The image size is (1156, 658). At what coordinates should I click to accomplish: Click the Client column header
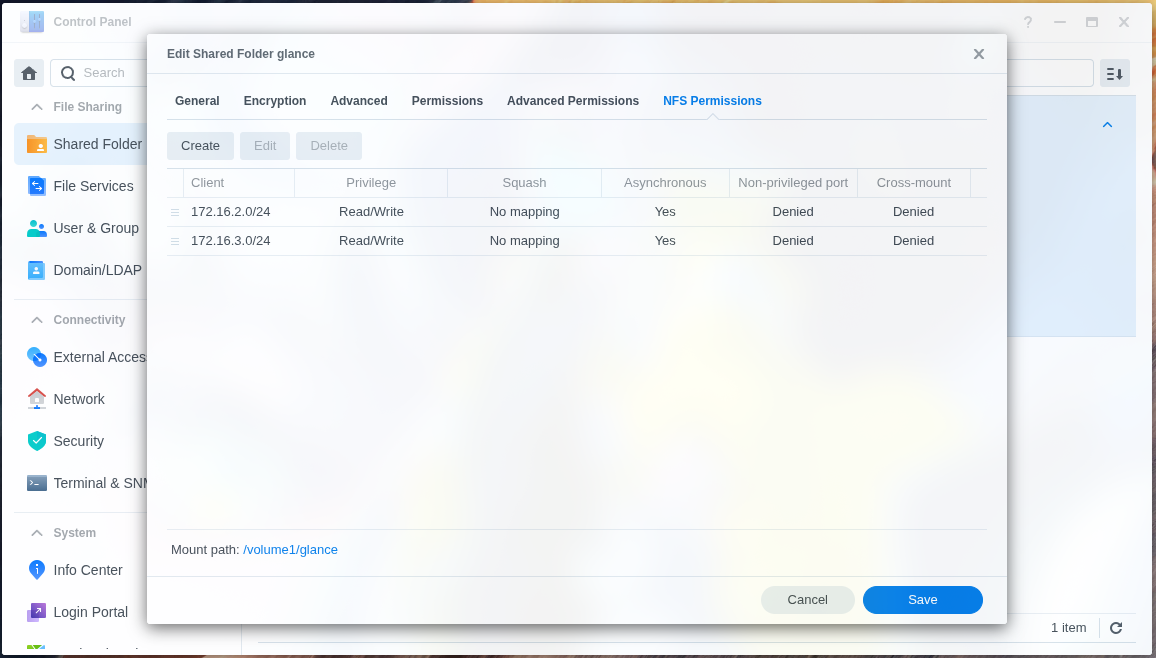coord(239,183)
